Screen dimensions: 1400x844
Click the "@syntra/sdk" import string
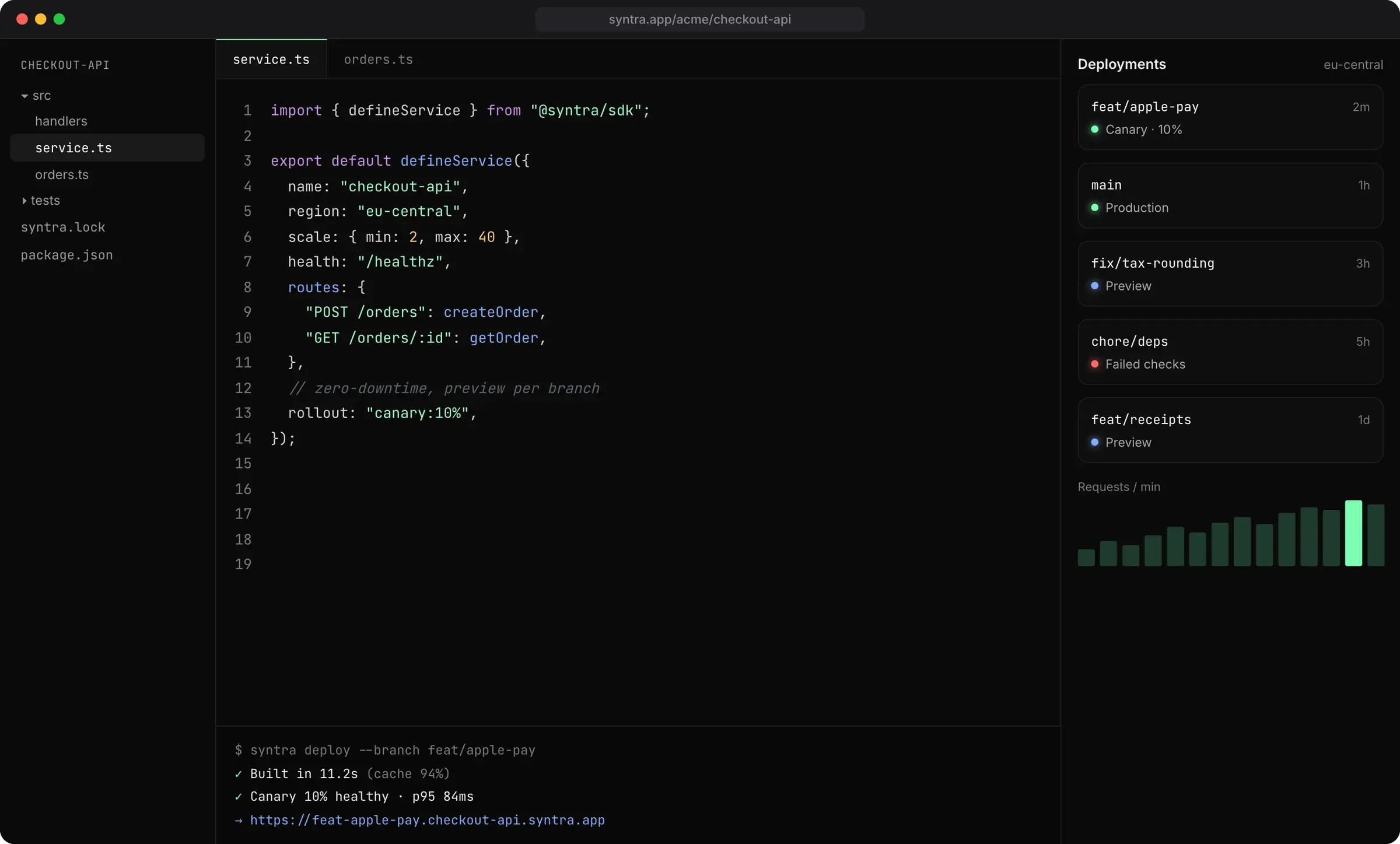(586, 110)
